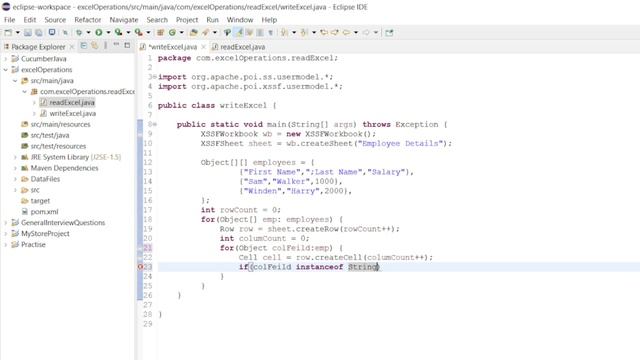Expand the Maven Dependencies node

pos(15,168)
